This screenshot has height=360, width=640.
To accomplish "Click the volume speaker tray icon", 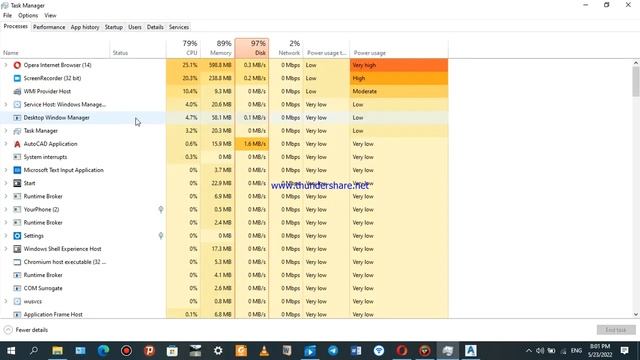I will point(540,351).
